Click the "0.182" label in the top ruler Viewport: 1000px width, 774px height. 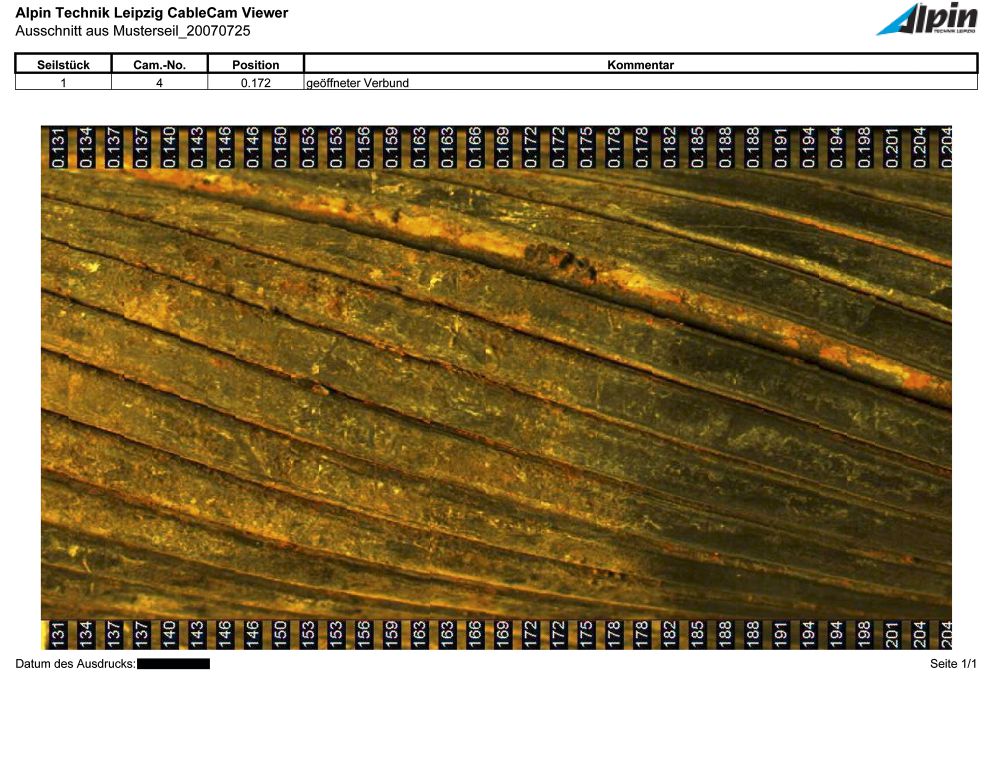pyautogui.click(x=669, y=147)
